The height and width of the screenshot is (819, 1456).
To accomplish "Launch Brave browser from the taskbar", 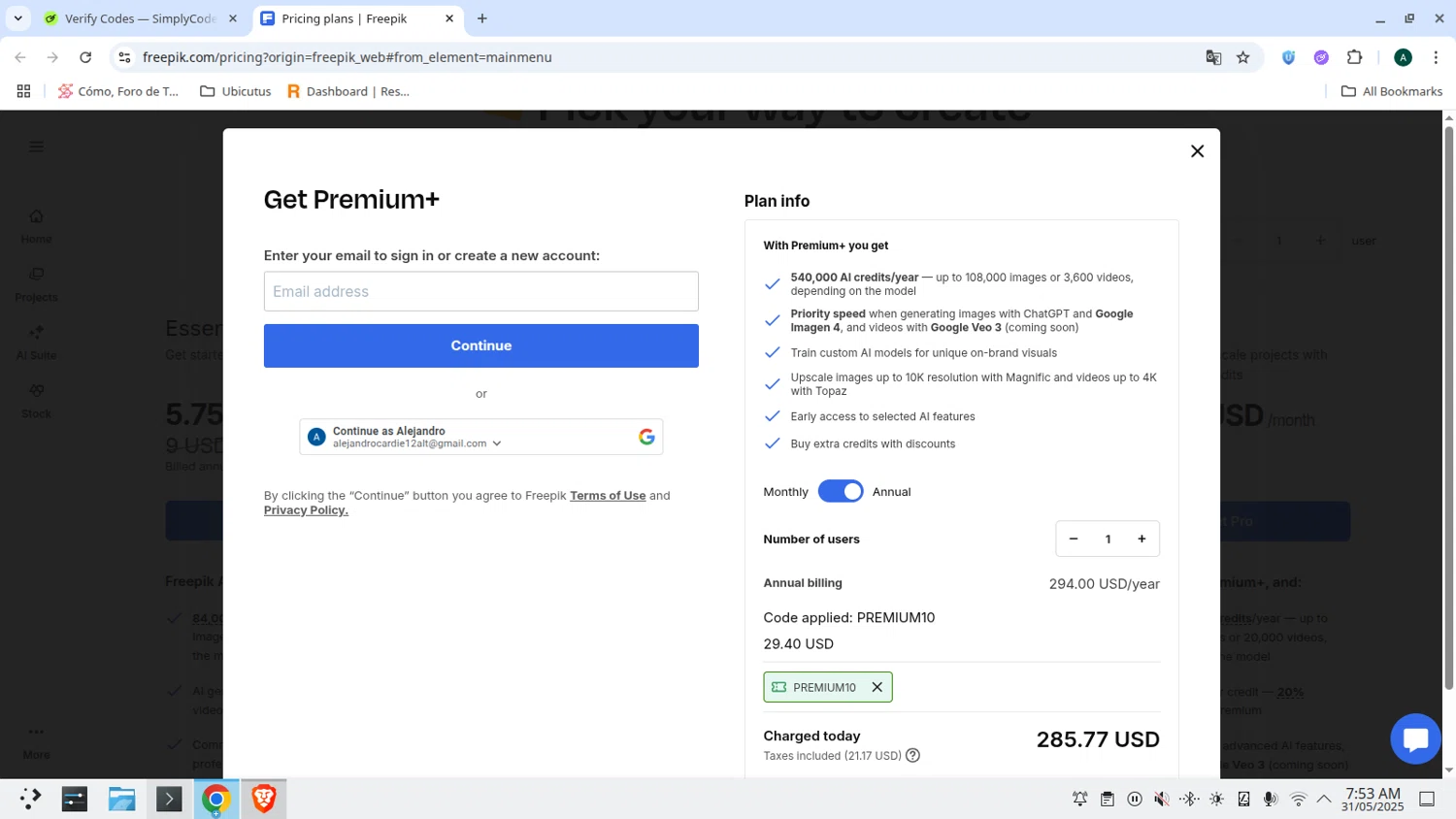I will [x=263, y=799].
